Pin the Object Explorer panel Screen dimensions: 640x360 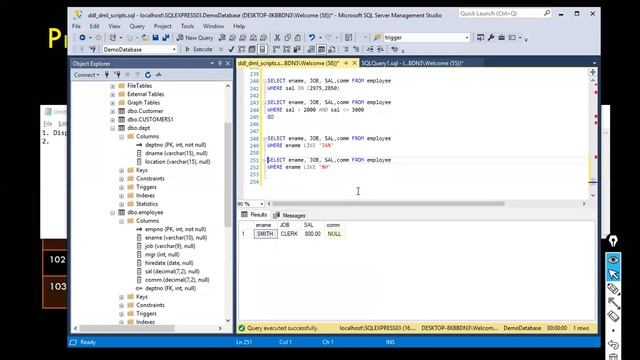(220, 63)
